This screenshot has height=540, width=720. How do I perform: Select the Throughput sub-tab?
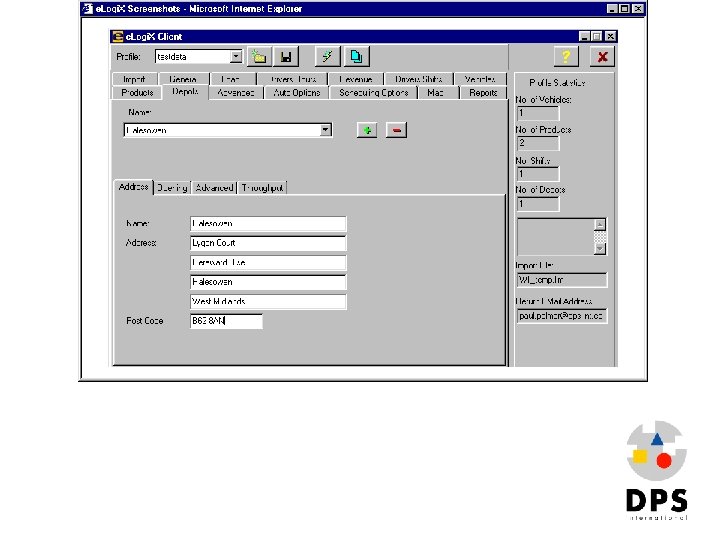[x=262, y=188]
